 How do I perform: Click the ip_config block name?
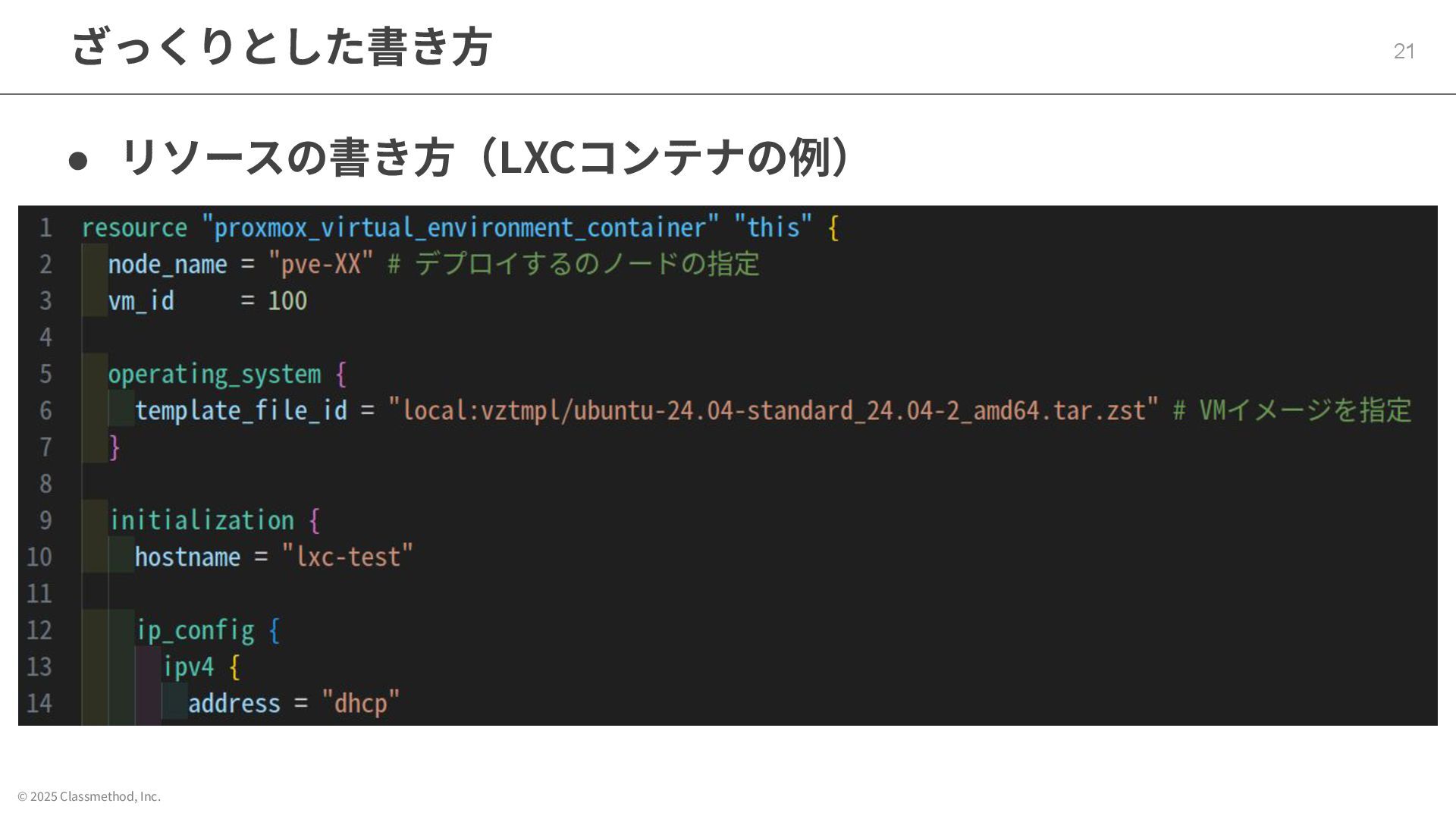point(195,630)
